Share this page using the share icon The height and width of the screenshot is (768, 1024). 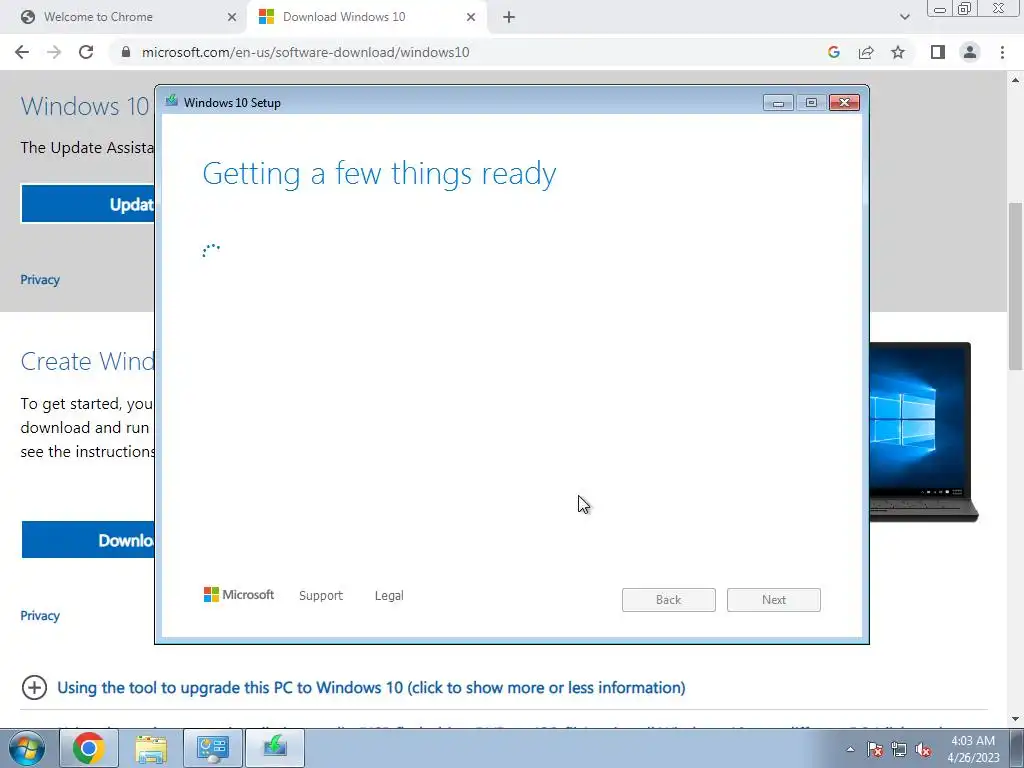pyautogui.click(x=866, y=52)
